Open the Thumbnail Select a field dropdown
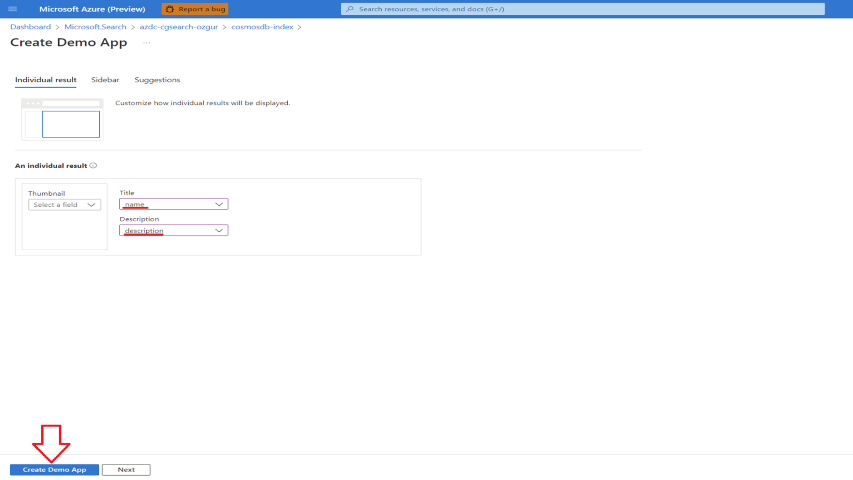The width and height of the screenshot is (853, 480). click(64, 205)
